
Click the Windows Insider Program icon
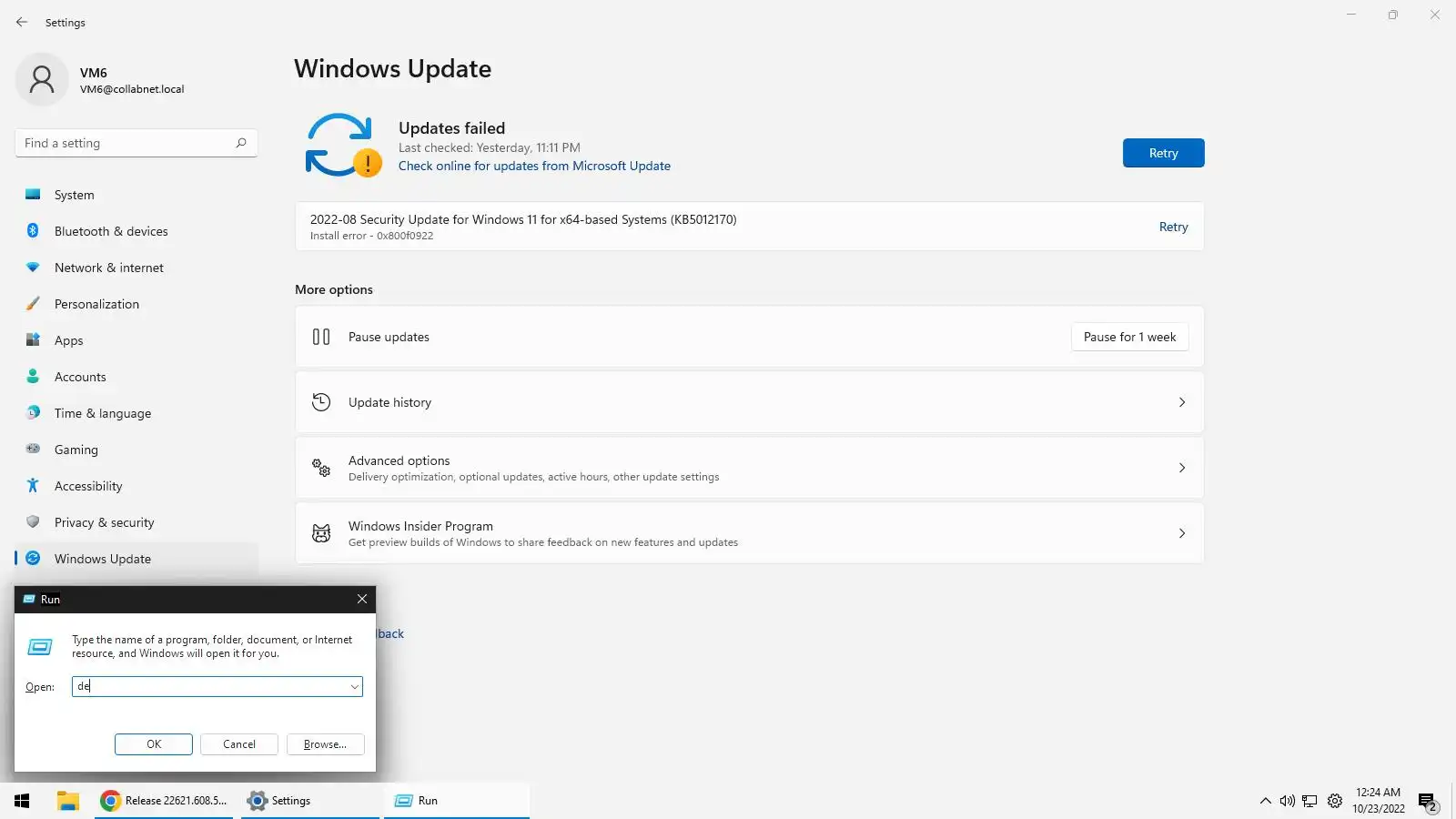click(x=321, y=533)
